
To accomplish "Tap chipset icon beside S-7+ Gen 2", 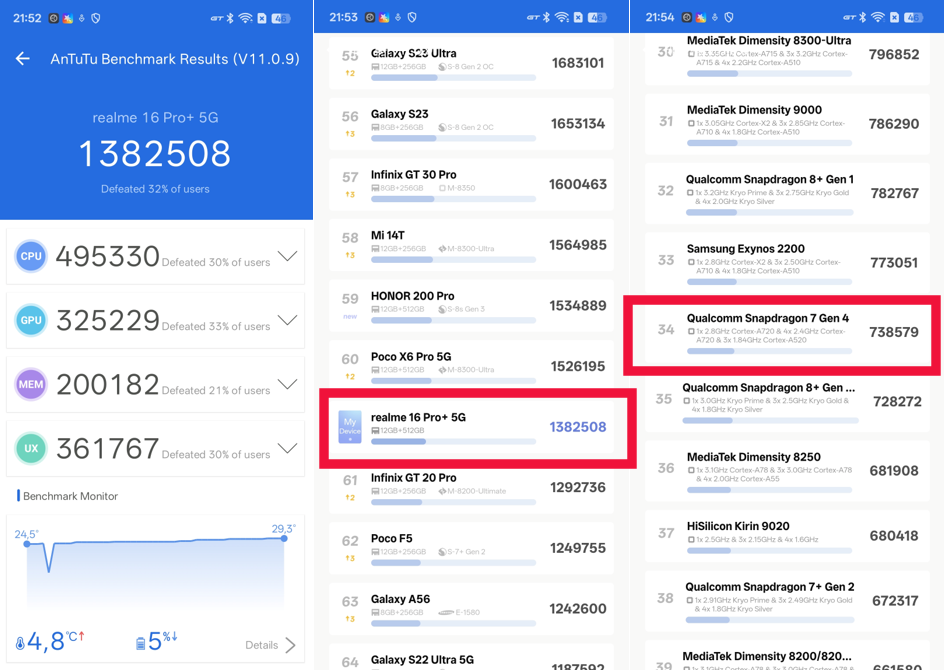I will click(442, 552).
